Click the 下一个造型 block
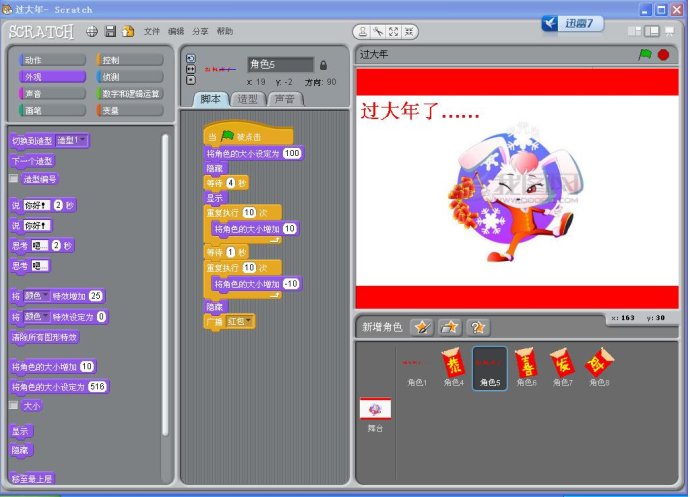This screenshot has height=497, width=690. [32, 161]
